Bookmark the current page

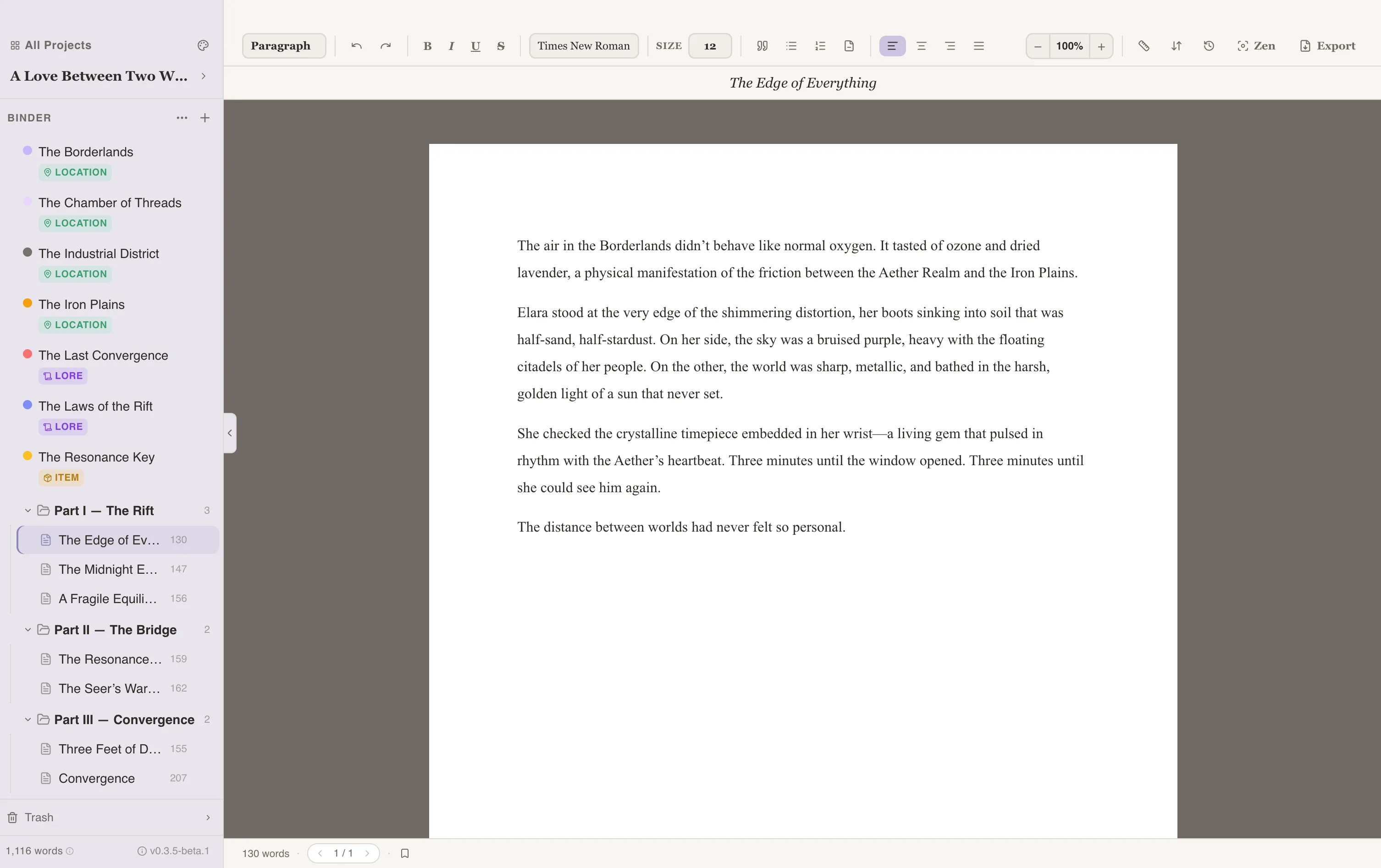(x=405, y=853)
